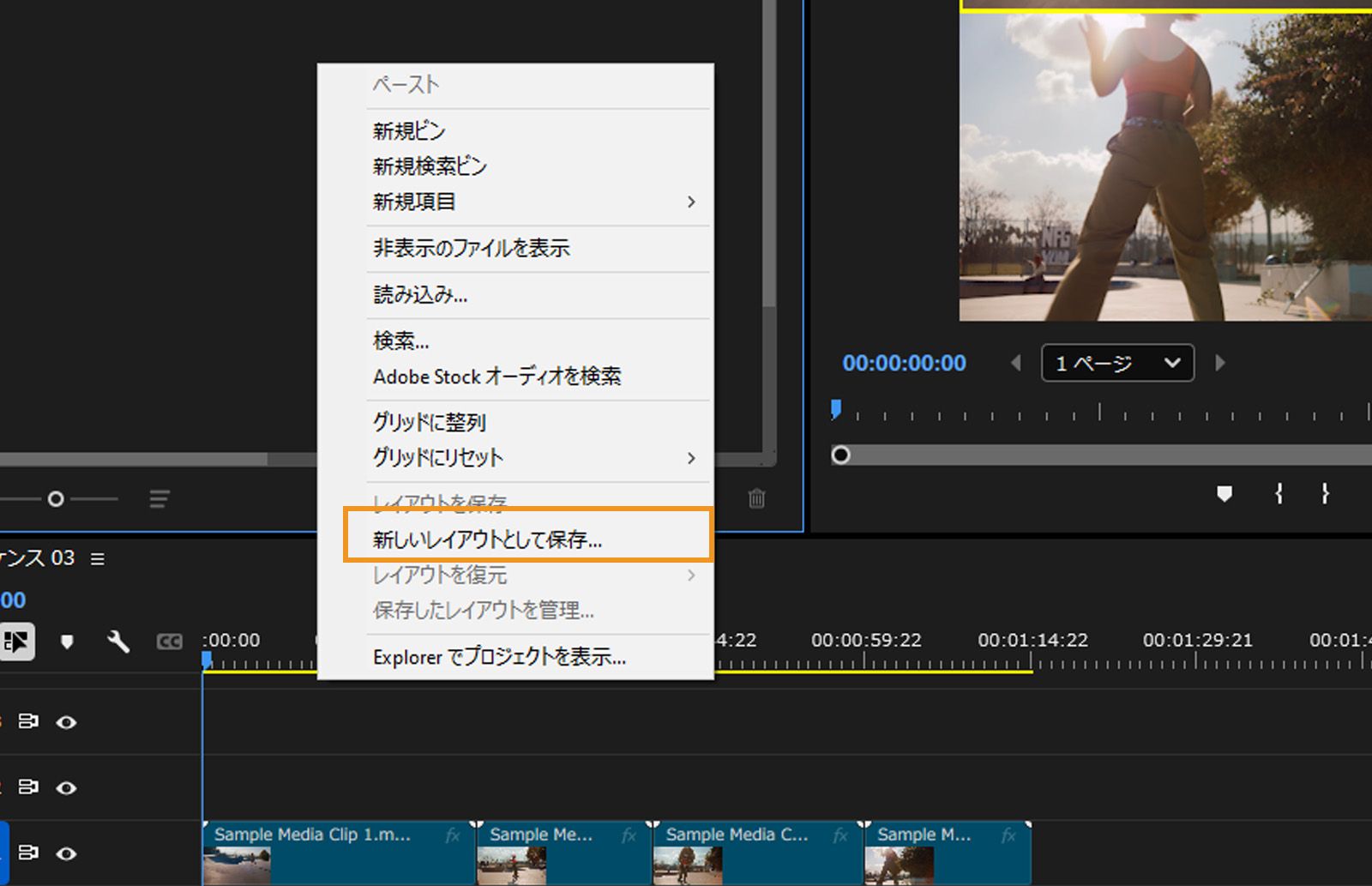Click ruler time 00:00:59:22
The image size is (1372, 886).
(x=866, y=641)
